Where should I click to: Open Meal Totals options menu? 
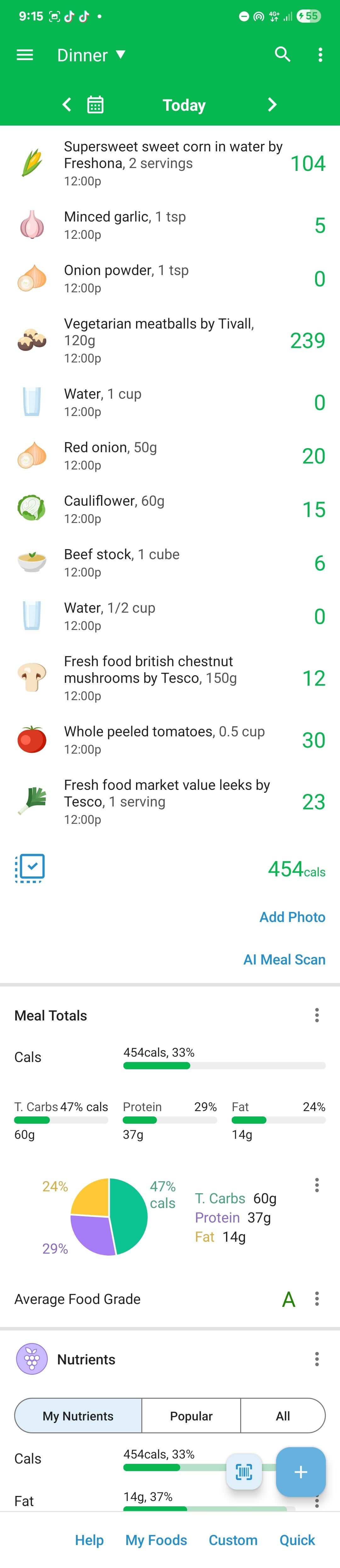coord(317,1015)
